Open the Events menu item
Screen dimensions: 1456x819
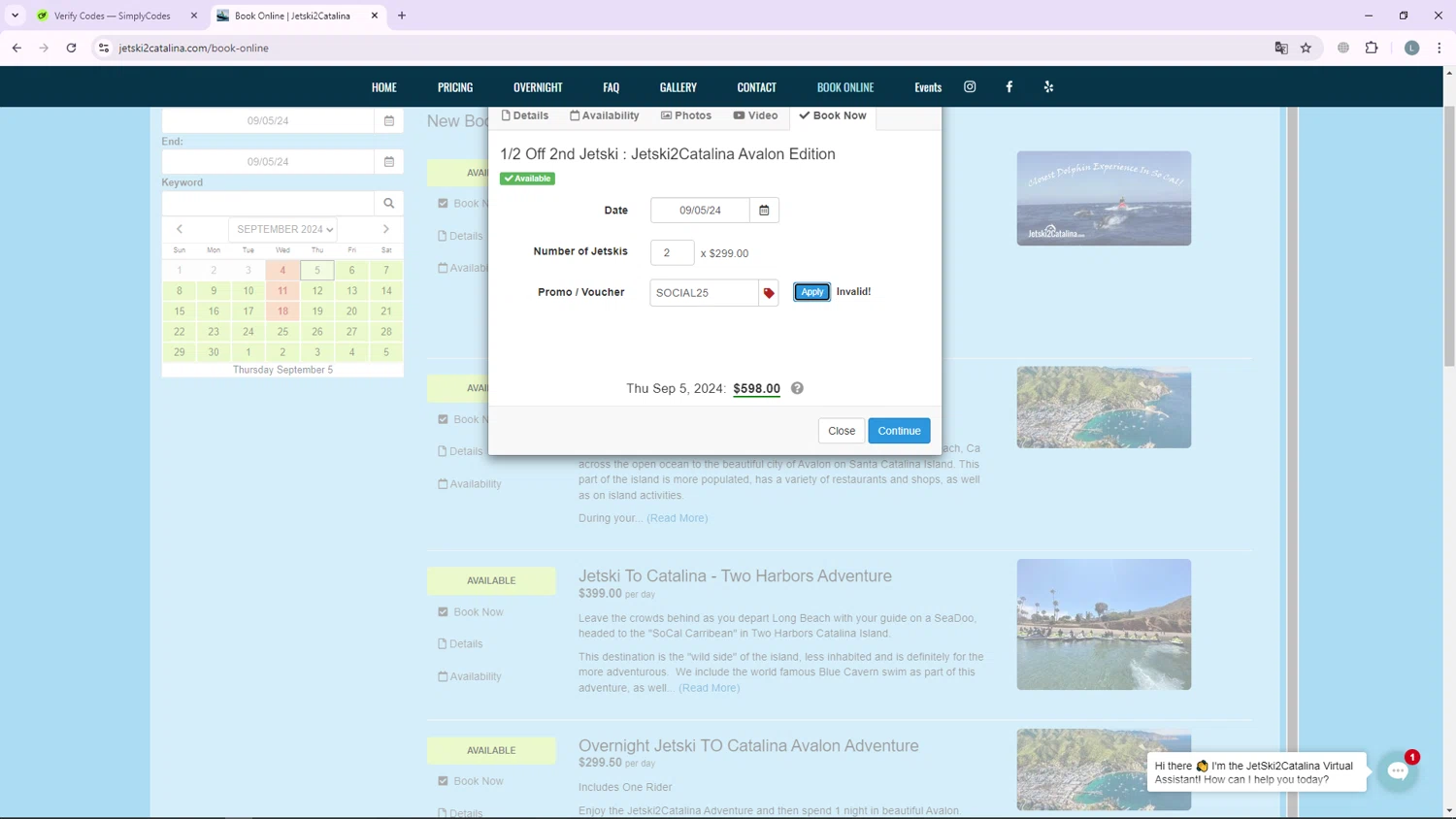pos(928,87)
